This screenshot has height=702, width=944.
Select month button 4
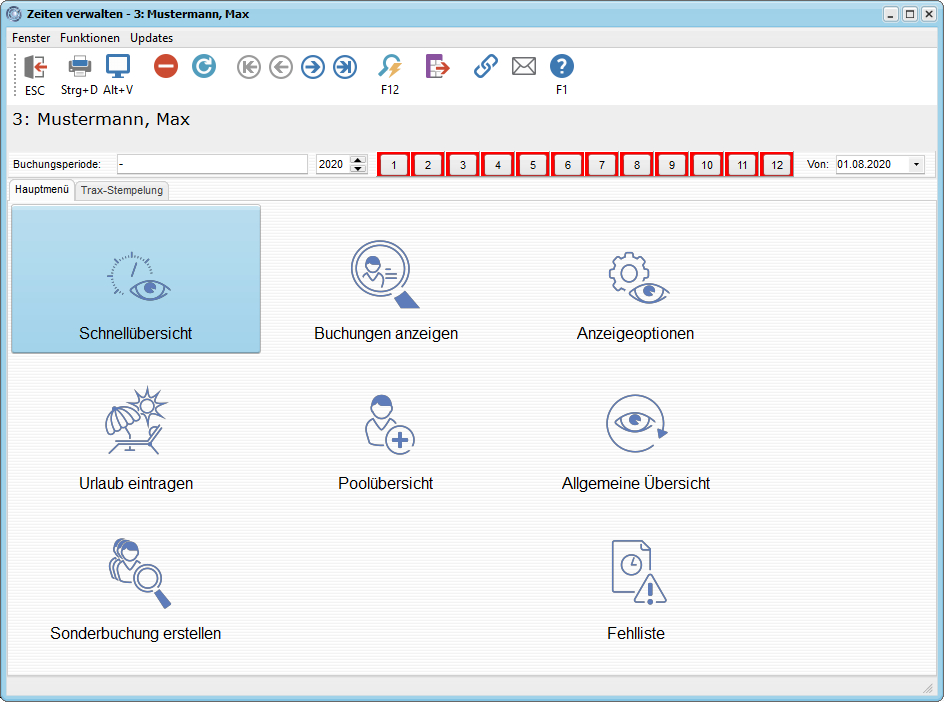pos(498,164)
